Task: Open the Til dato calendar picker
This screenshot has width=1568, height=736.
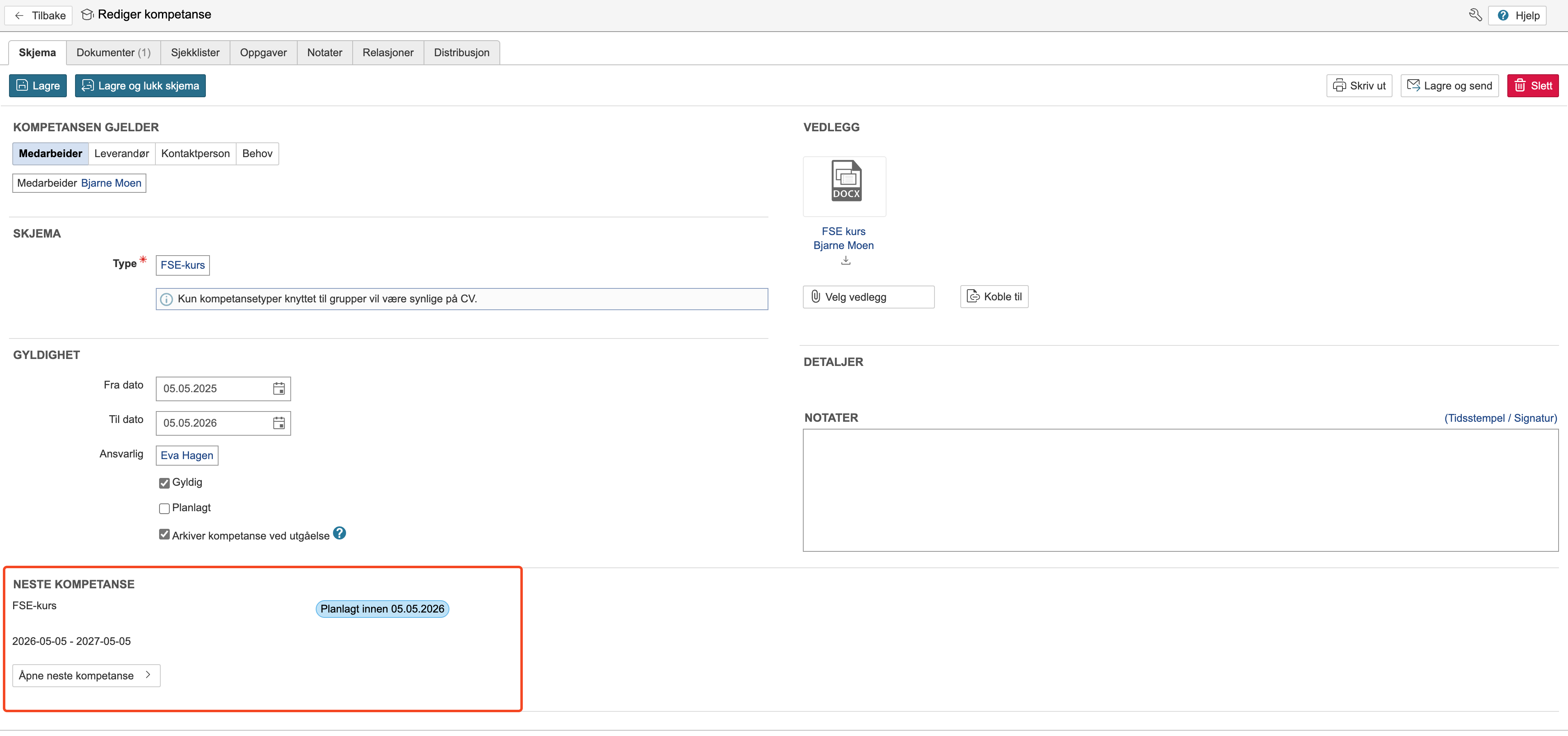Action: click(279, 423)
